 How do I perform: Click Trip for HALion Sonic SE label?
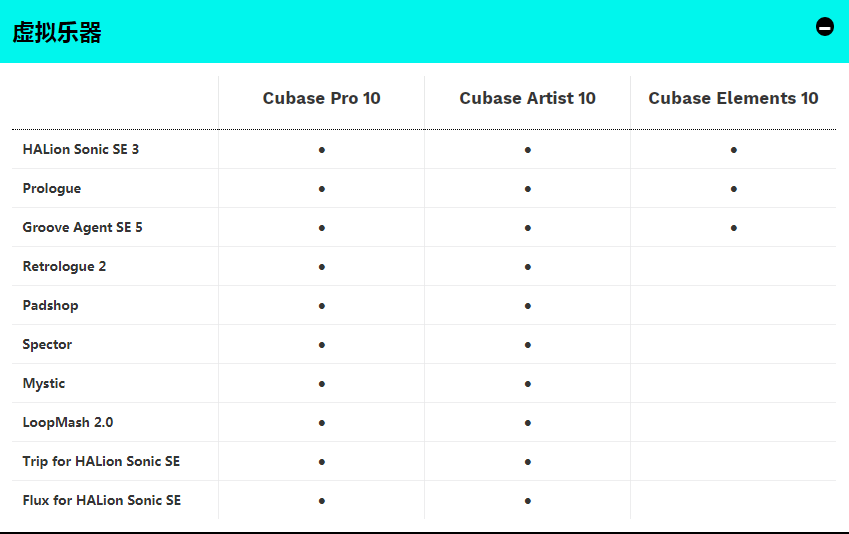click(101, 461)
